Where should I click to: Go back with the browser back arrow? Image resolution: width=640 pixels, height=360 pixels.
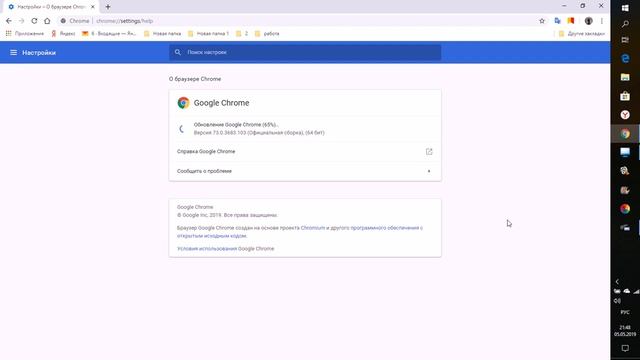[9, 21]
